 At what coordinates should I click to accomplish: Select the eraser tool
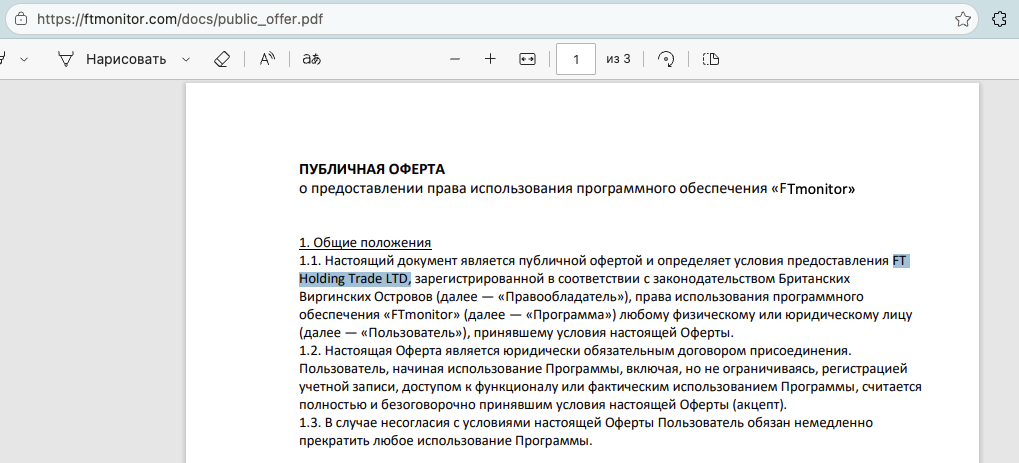[222, 59]
